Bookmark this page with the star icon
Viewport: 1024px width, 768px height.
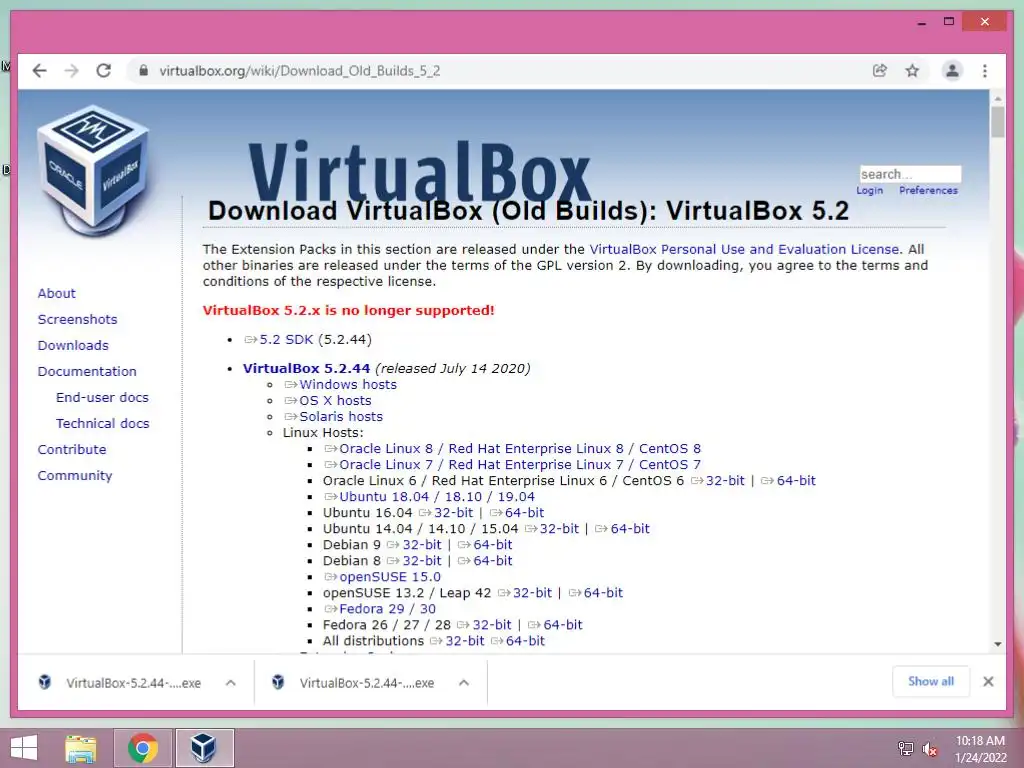(x=912, y=71)
